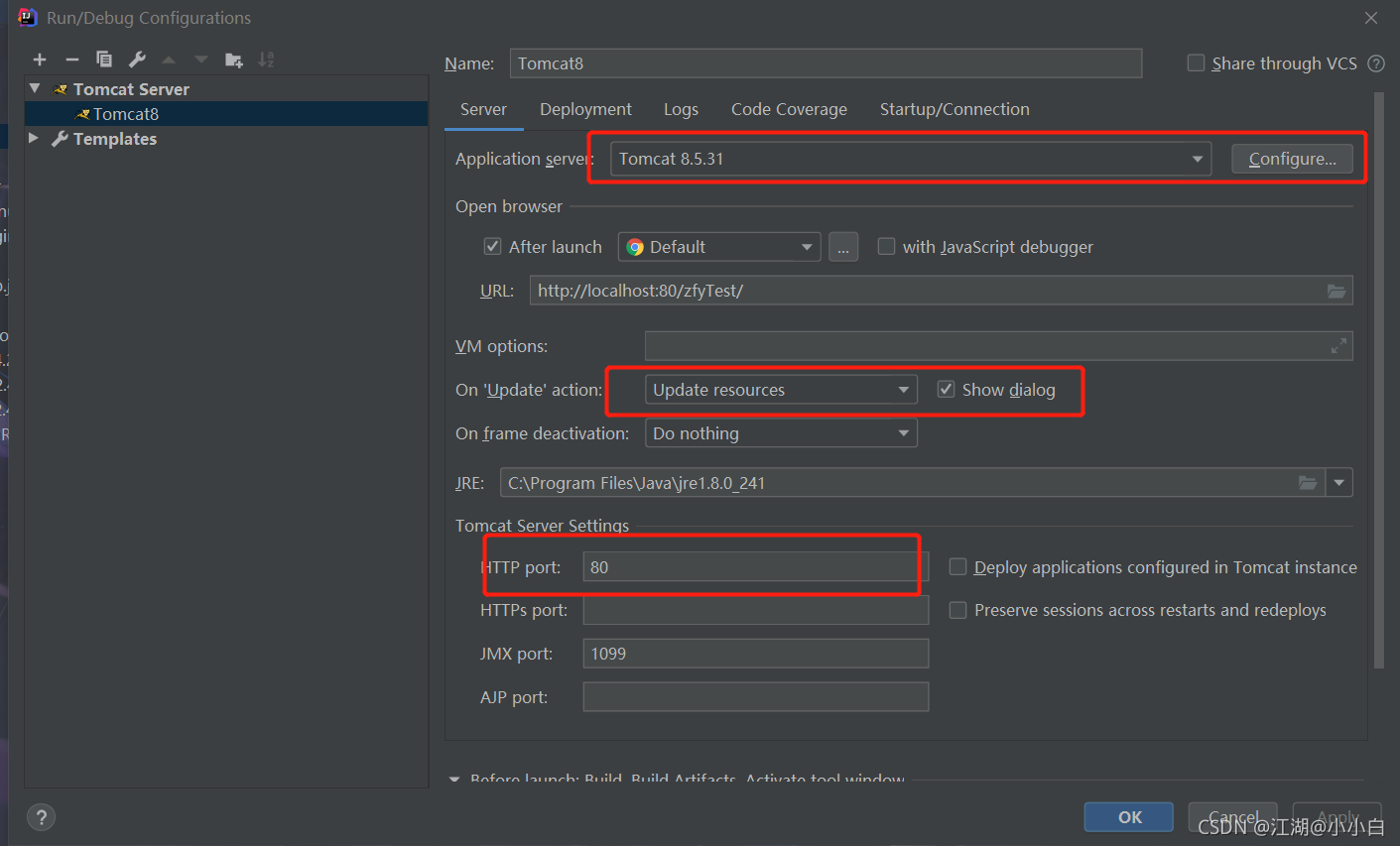1400x846 pixels.
Task: Copy the selected configuration
Action: [x=104, y=60]
